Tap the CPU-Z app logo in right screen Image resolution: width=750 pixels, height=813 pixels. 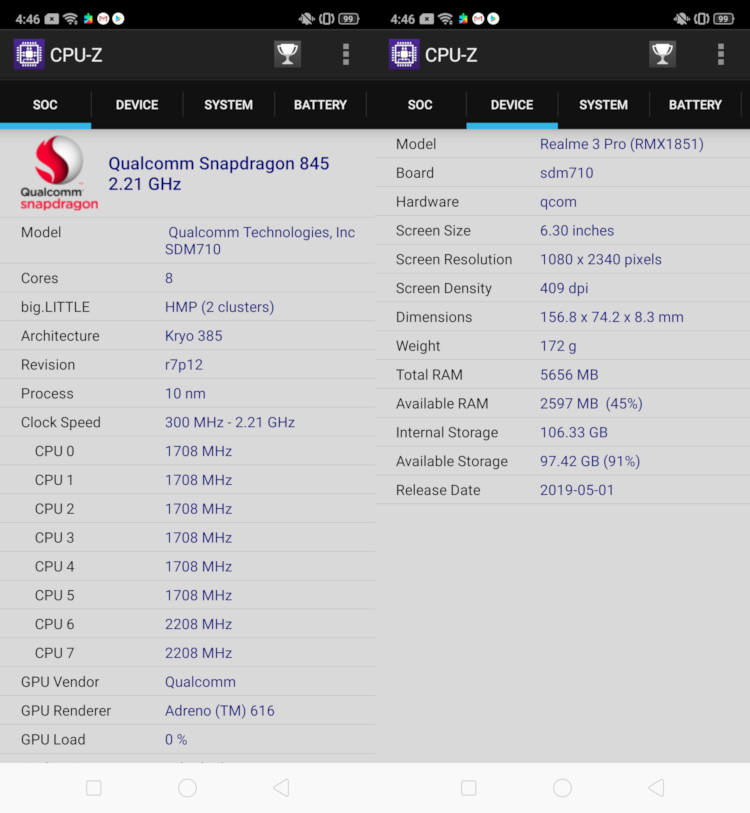(x=404, y=54)
